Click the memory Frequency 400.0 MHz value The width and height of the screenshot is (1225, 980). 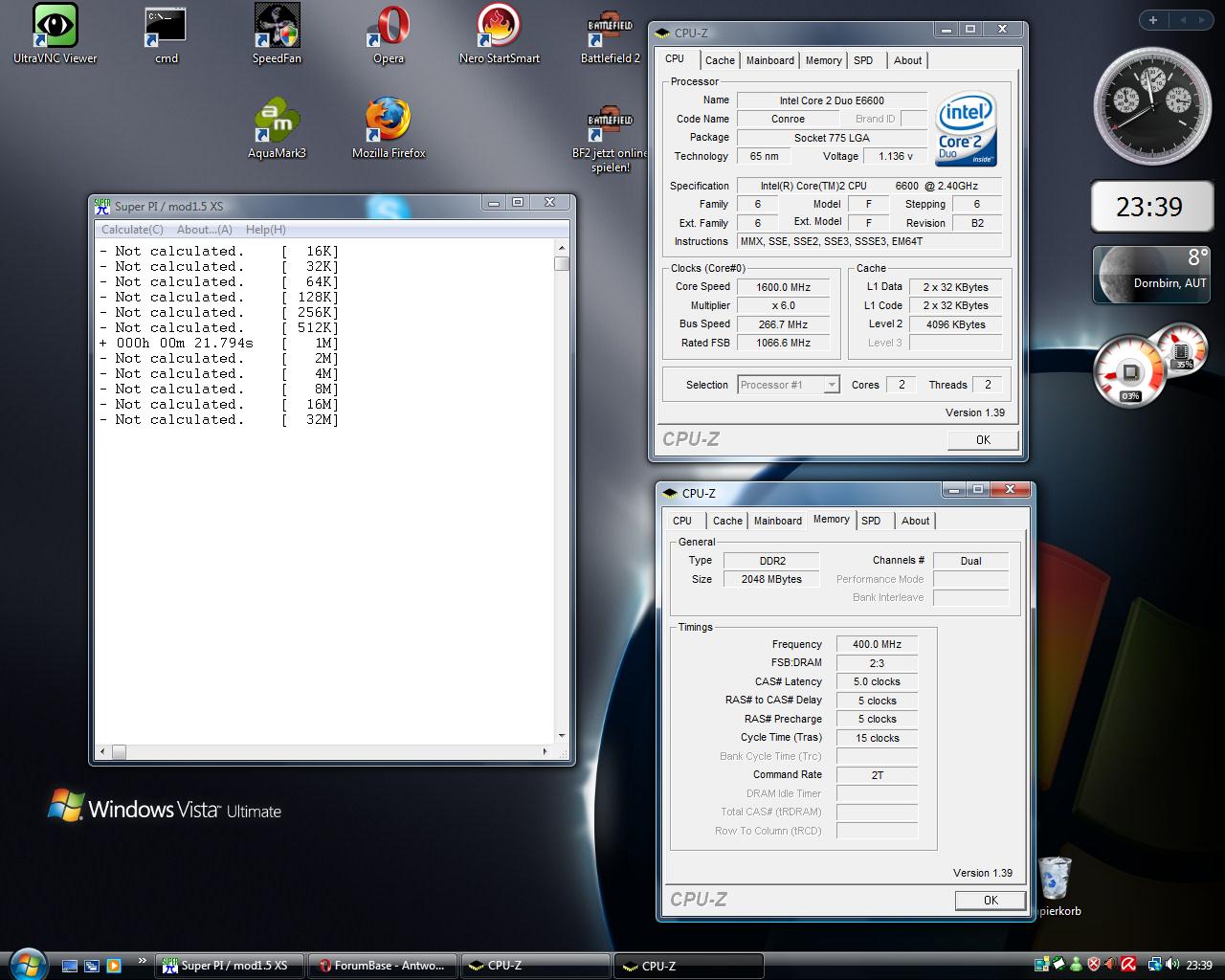pos(877,645)
